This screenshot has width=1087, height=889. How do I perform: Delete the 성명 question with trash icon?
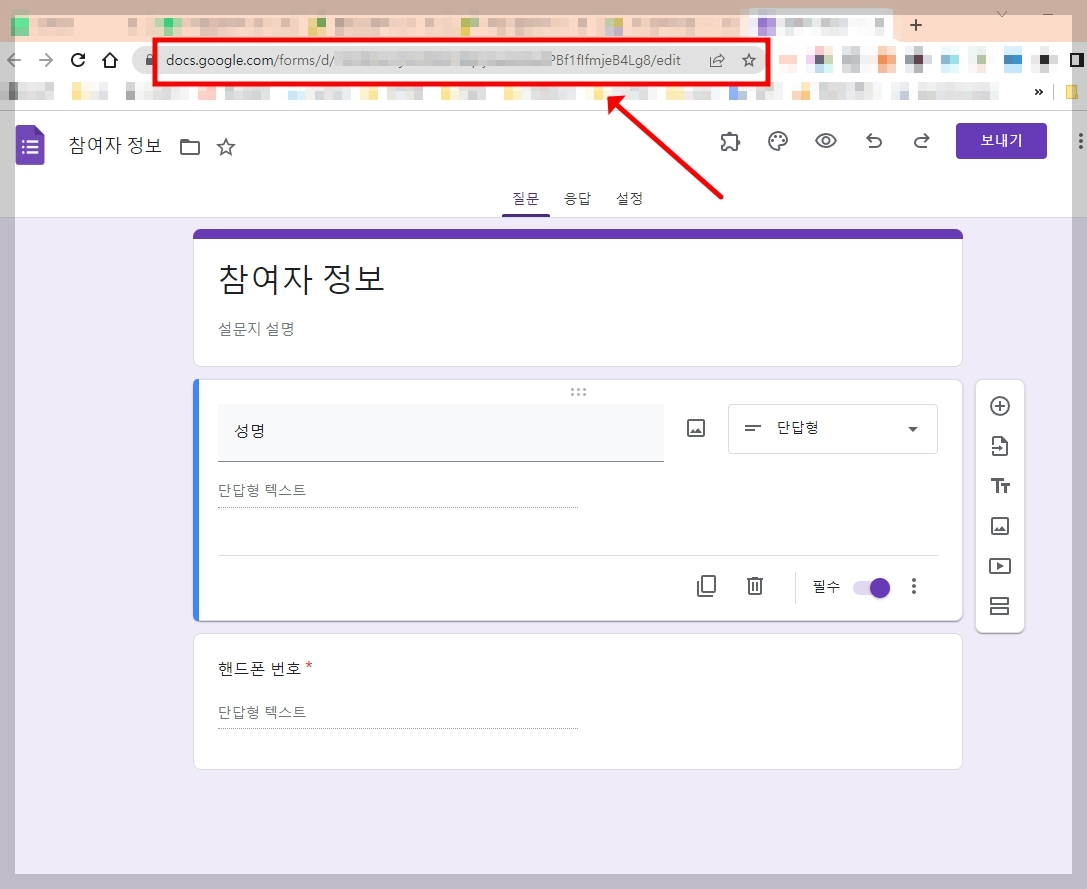754,586
